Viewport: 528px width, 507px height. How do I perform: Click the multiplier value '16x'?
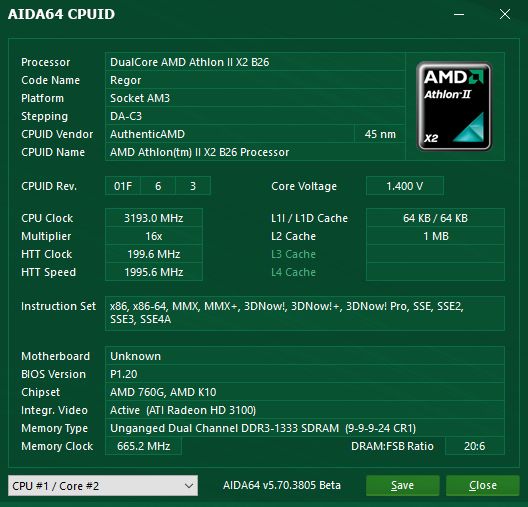(x=154, y=236)
